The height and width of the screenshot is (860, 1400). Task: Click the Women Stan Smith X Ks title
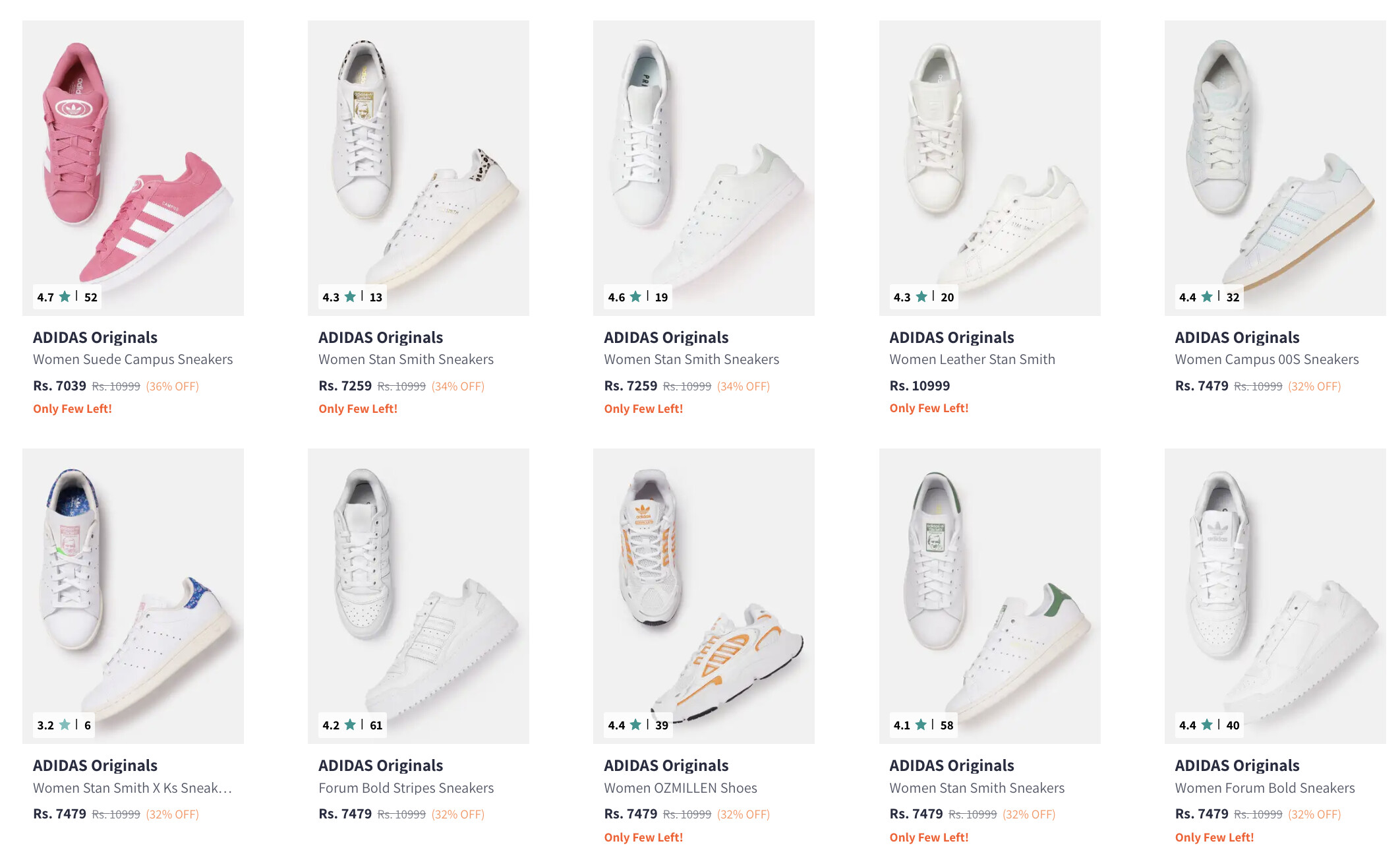tap(132, 788)
